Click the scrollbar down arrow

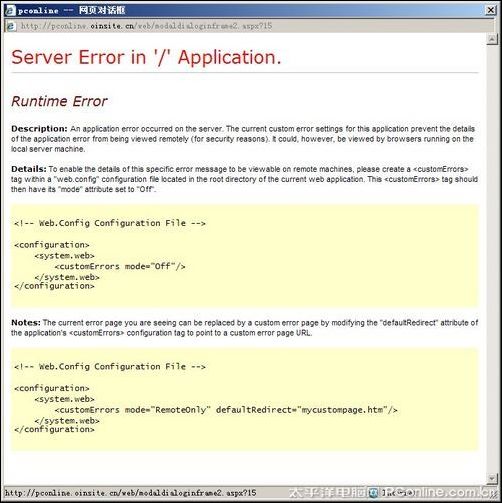pos(491,479)
